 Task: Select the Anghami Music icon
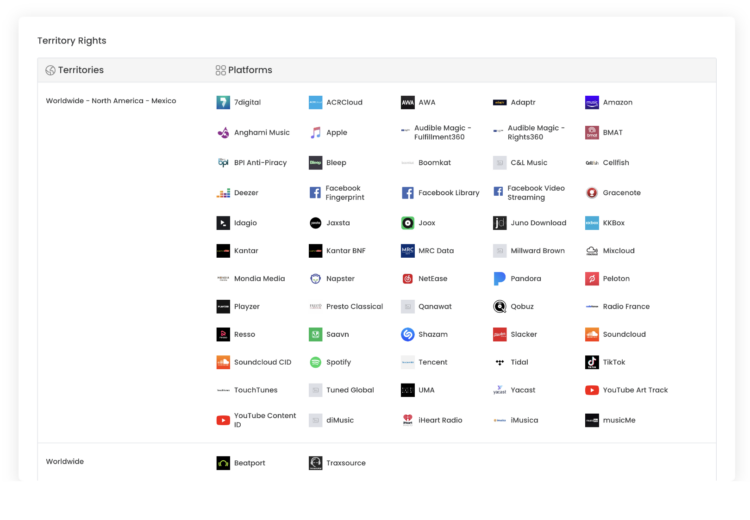223,133
